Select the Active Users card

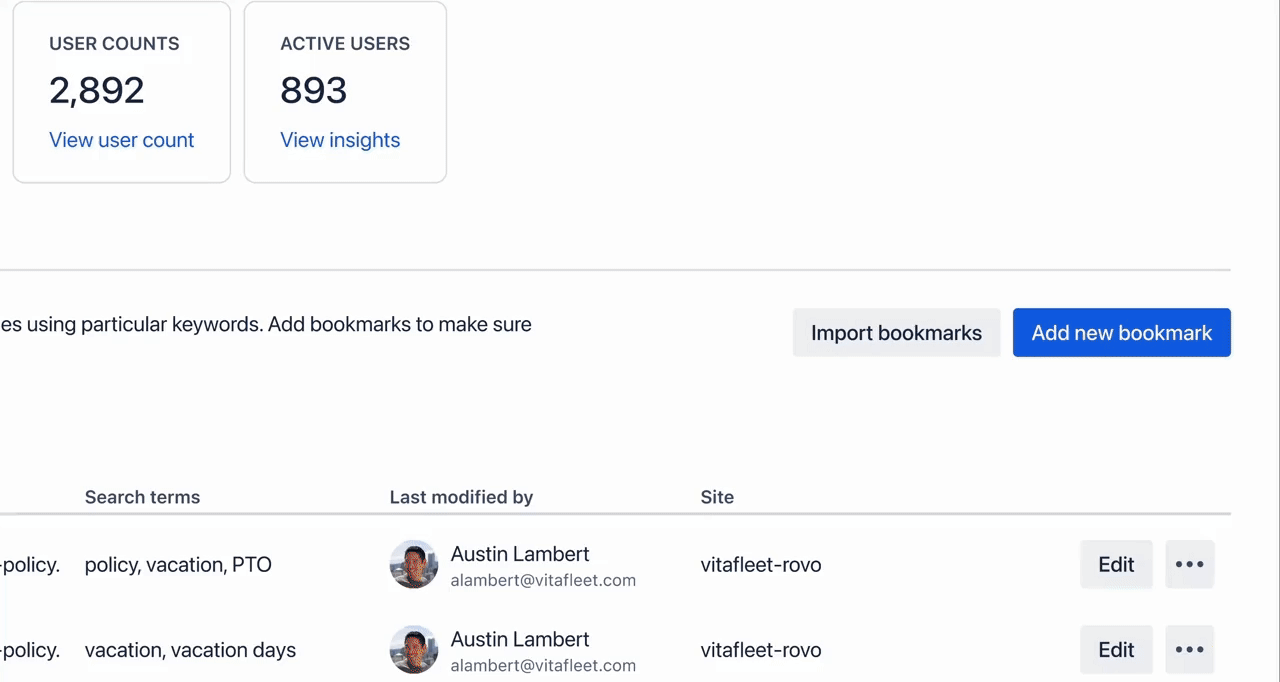(345, 91)
